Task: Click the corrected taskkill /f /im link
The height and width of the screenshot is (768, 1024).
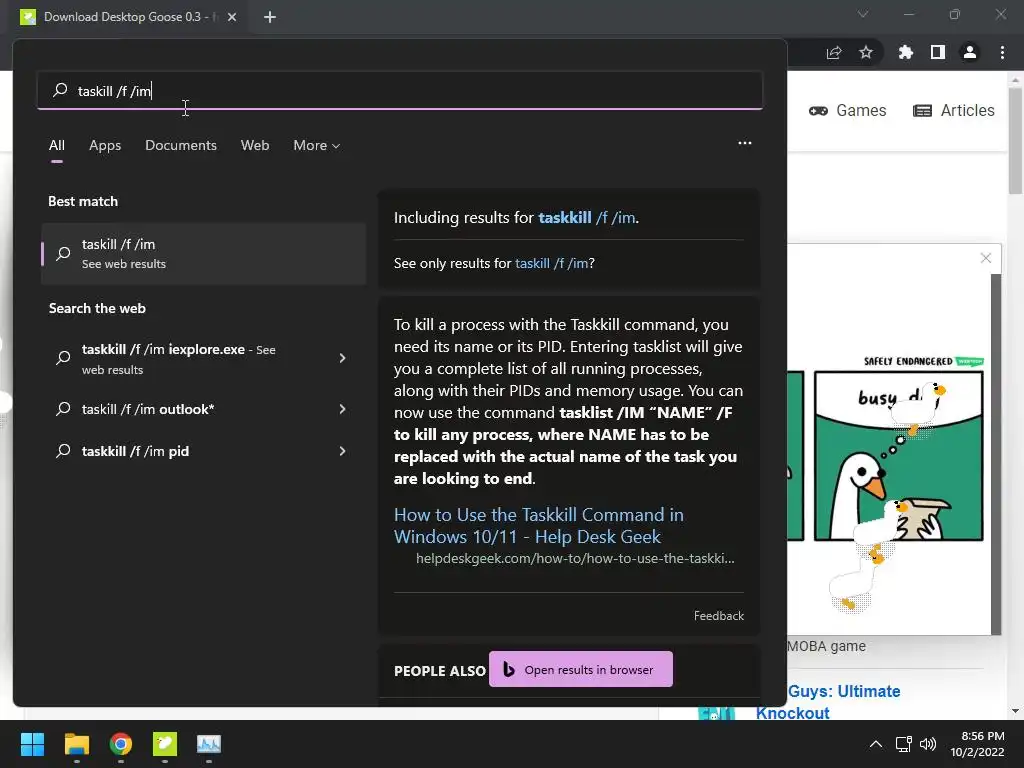Action: [586, 217]
